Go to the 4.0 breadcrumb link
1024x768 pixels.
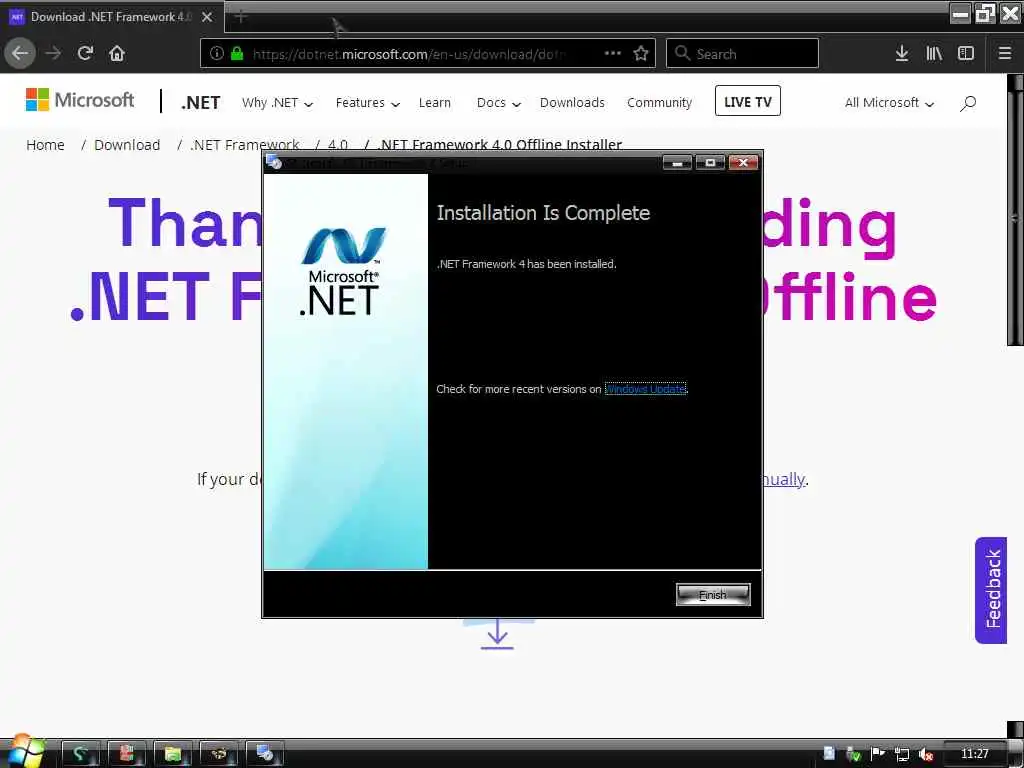click(338, 144)
